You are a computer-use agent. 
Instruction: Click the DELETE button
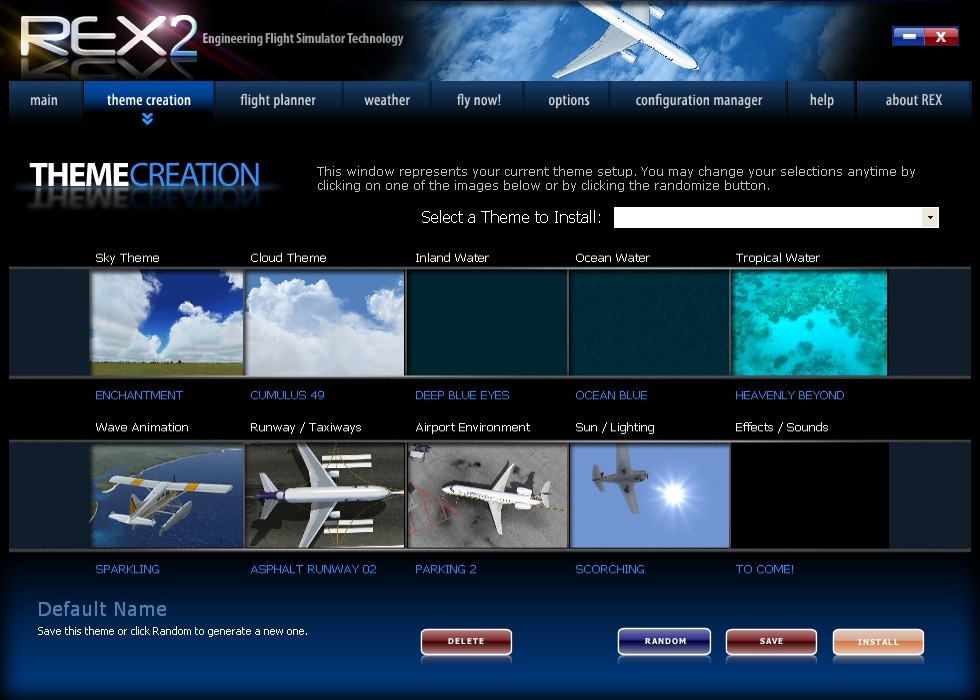(x=466, y=642)
